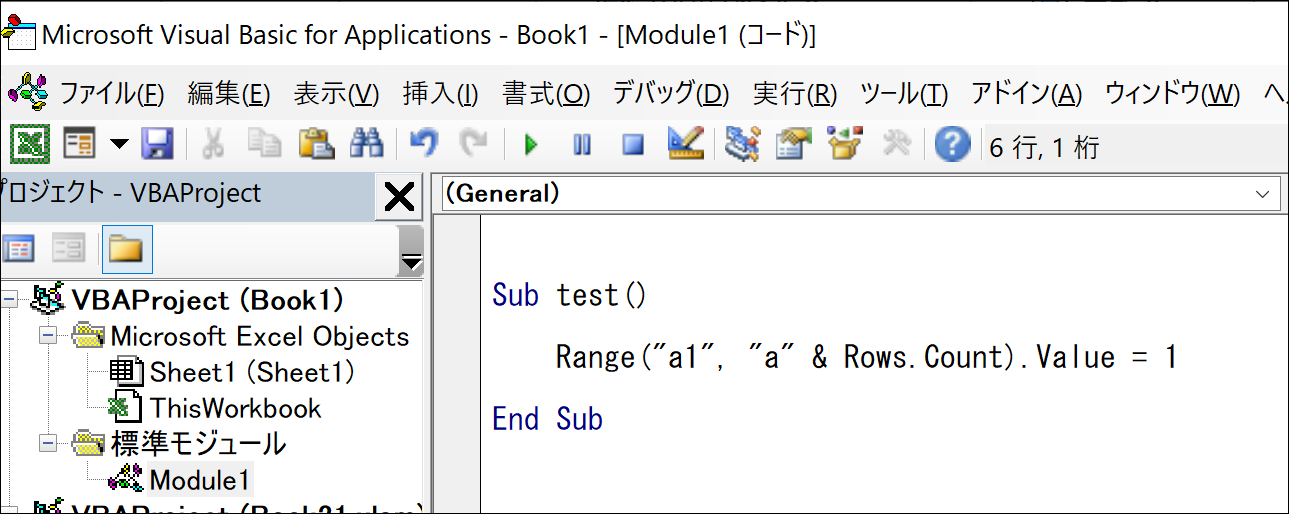Click the Redo arrow icon
The height and width of the screenshot is (514, 1289).
[473, 145]
